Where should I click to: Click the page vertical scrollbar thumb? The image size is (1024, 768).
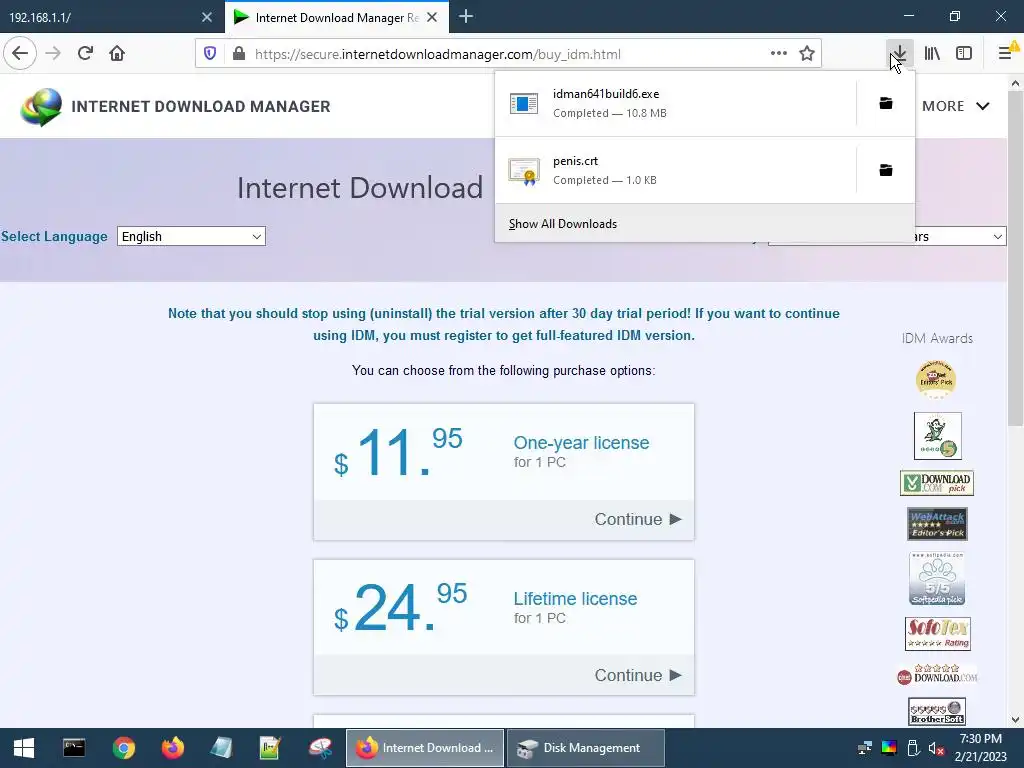tap(1015, 258)
